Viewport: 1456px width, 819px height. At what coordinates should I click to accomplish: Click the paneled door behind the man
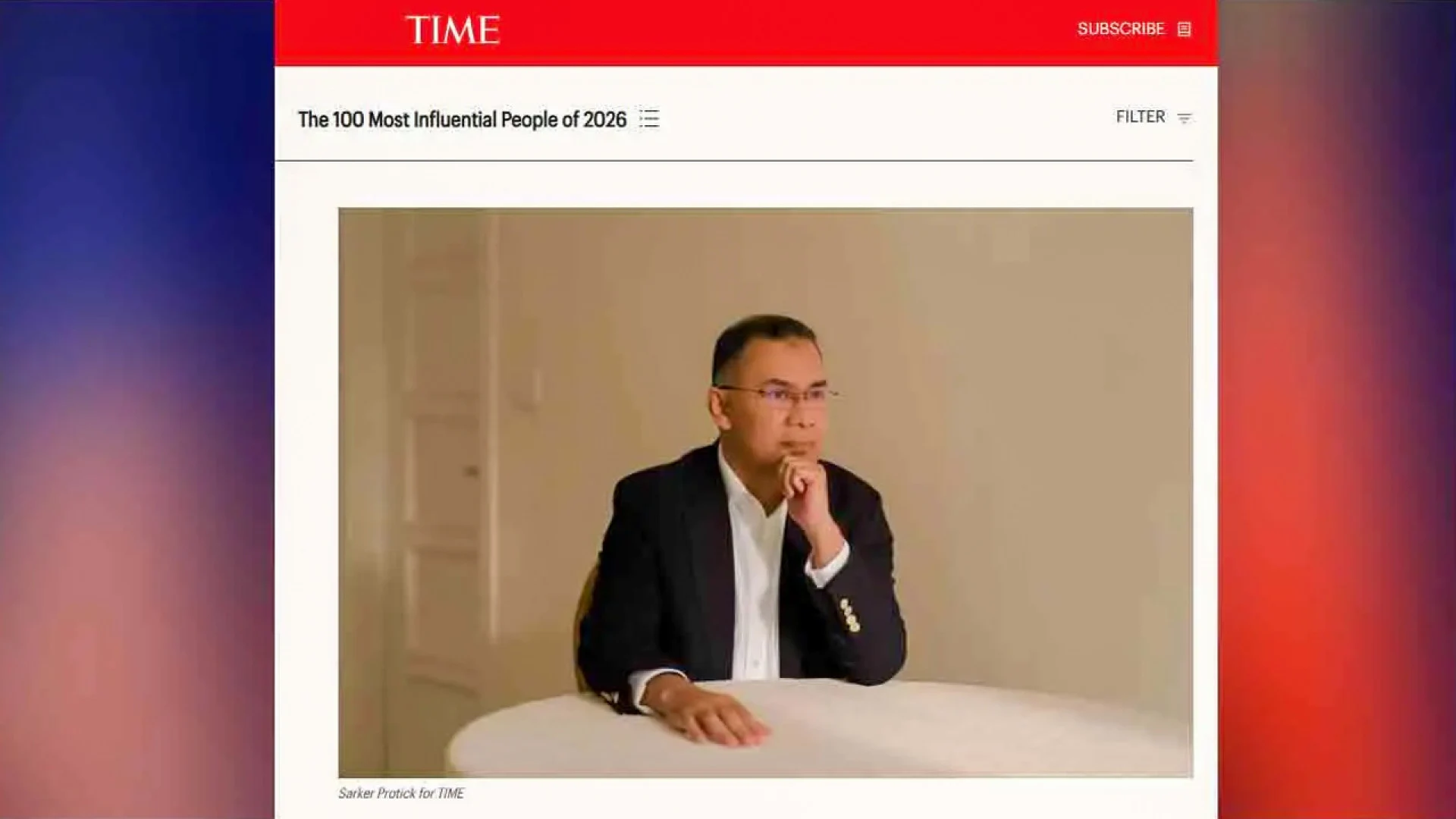click(x=444, y=455)
